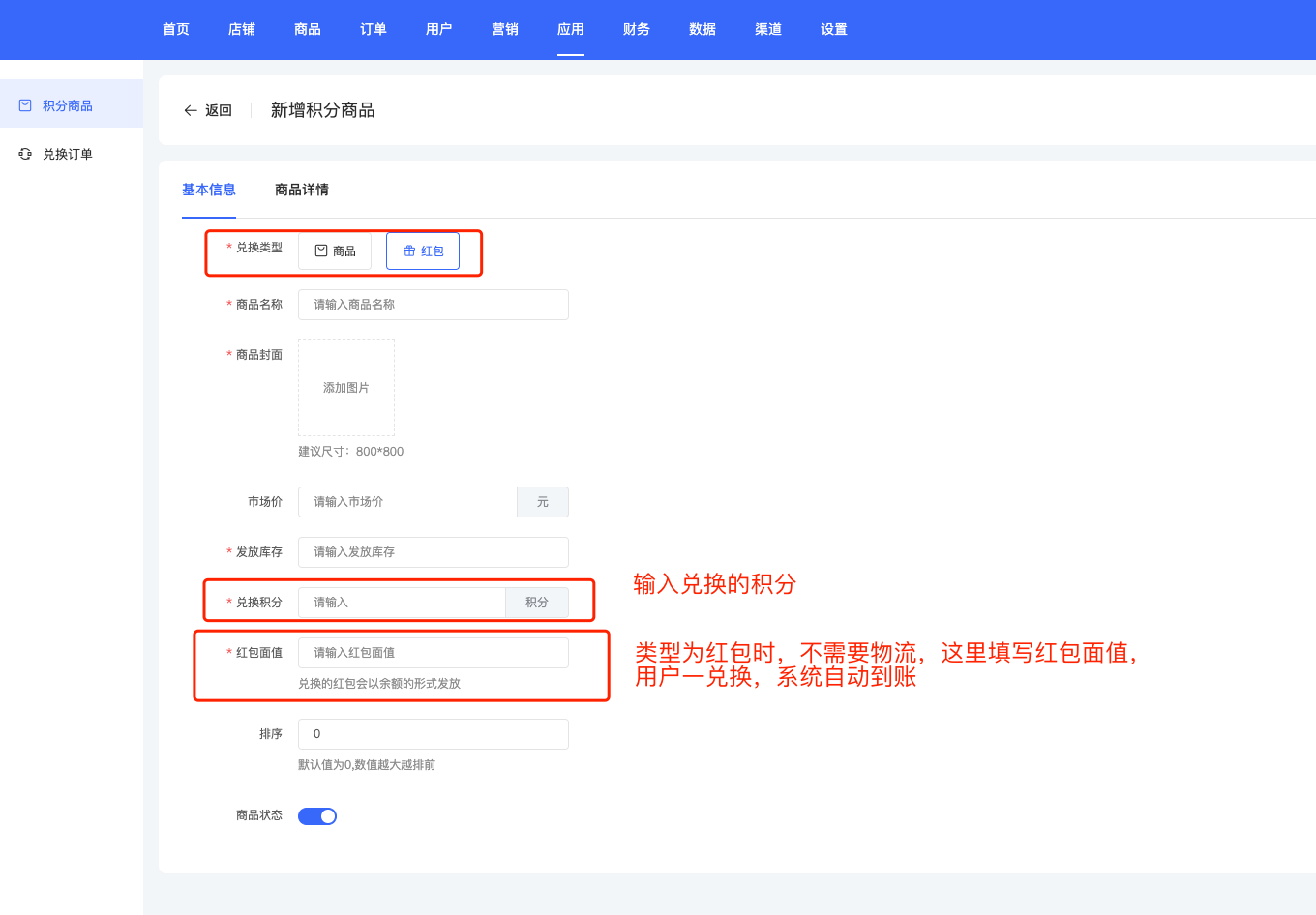Open the 营销 top menu
This screenshot has width=1316, height=915.
pyautogui.click(x=505, y=29)
